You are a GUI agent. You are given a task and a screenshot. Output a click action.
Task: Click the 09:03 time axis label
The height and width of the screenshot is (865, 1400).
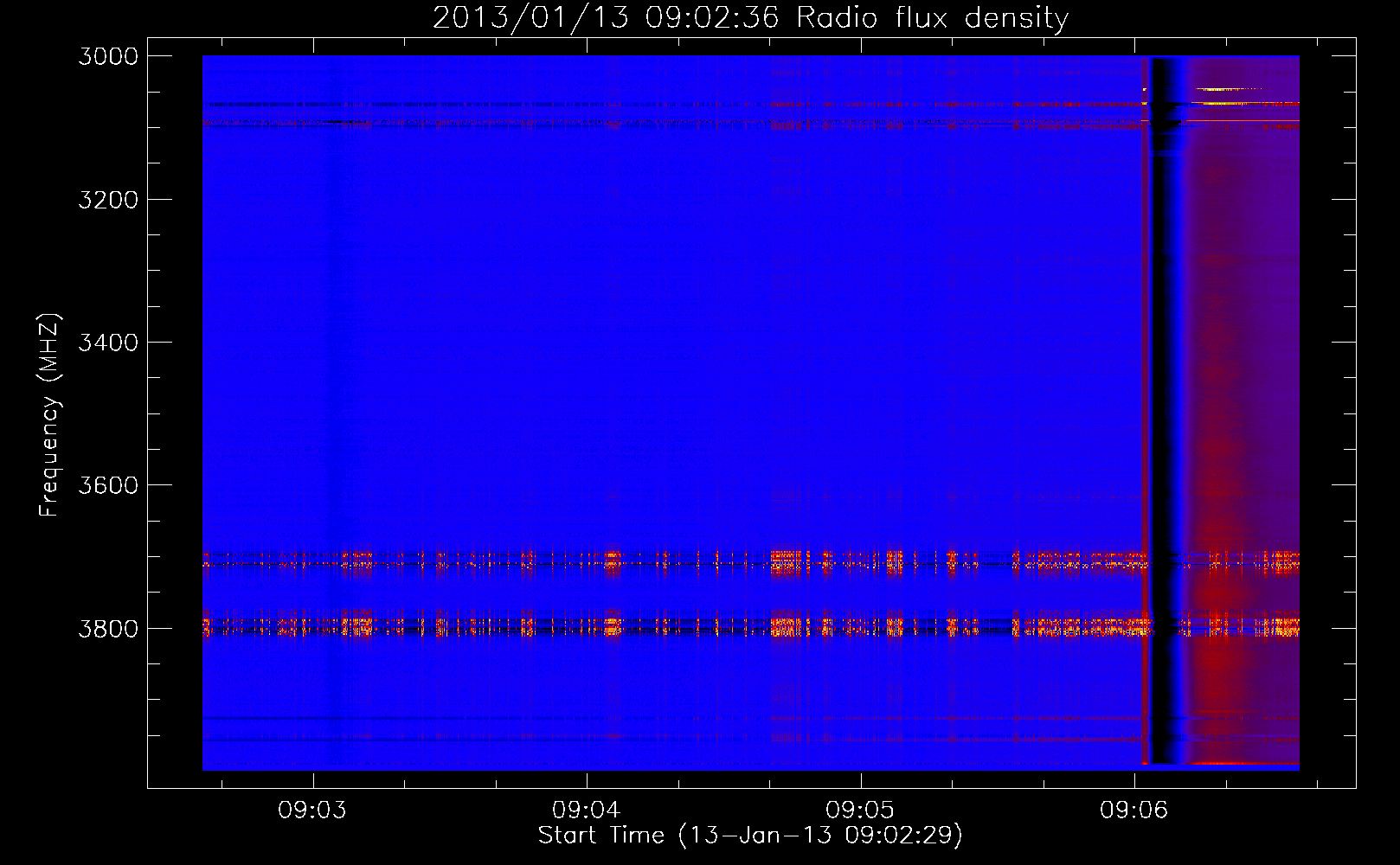pos(312,810)
